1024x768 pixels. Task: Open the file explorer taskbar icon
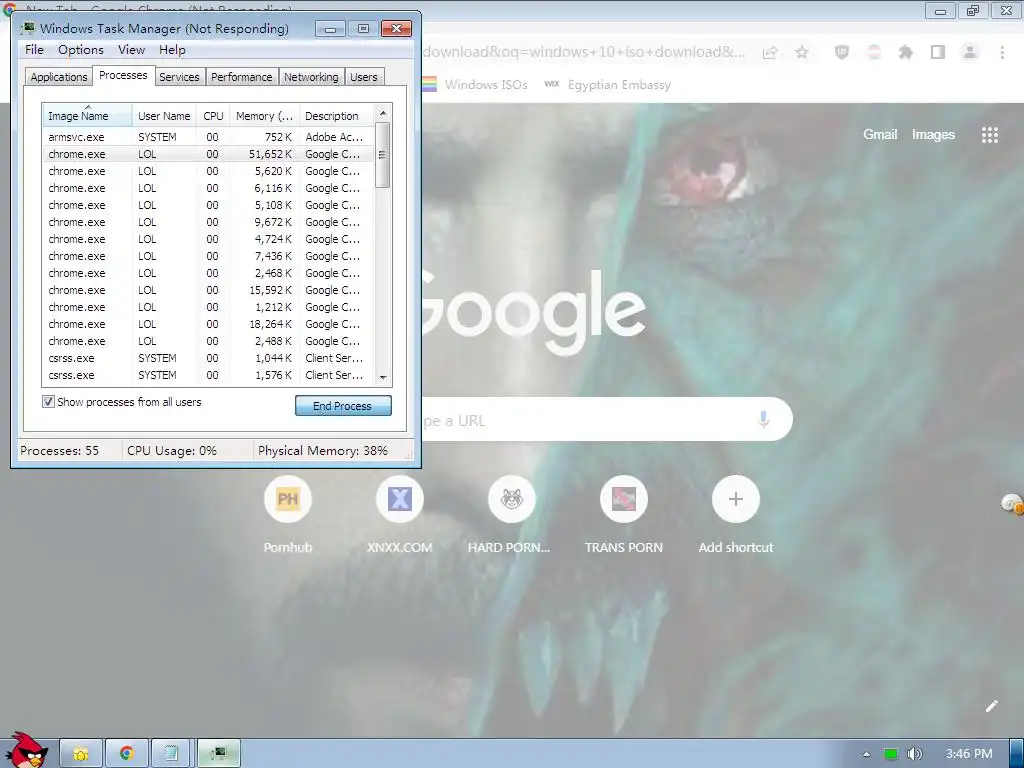pyautogui.click(x=81, y=754)
